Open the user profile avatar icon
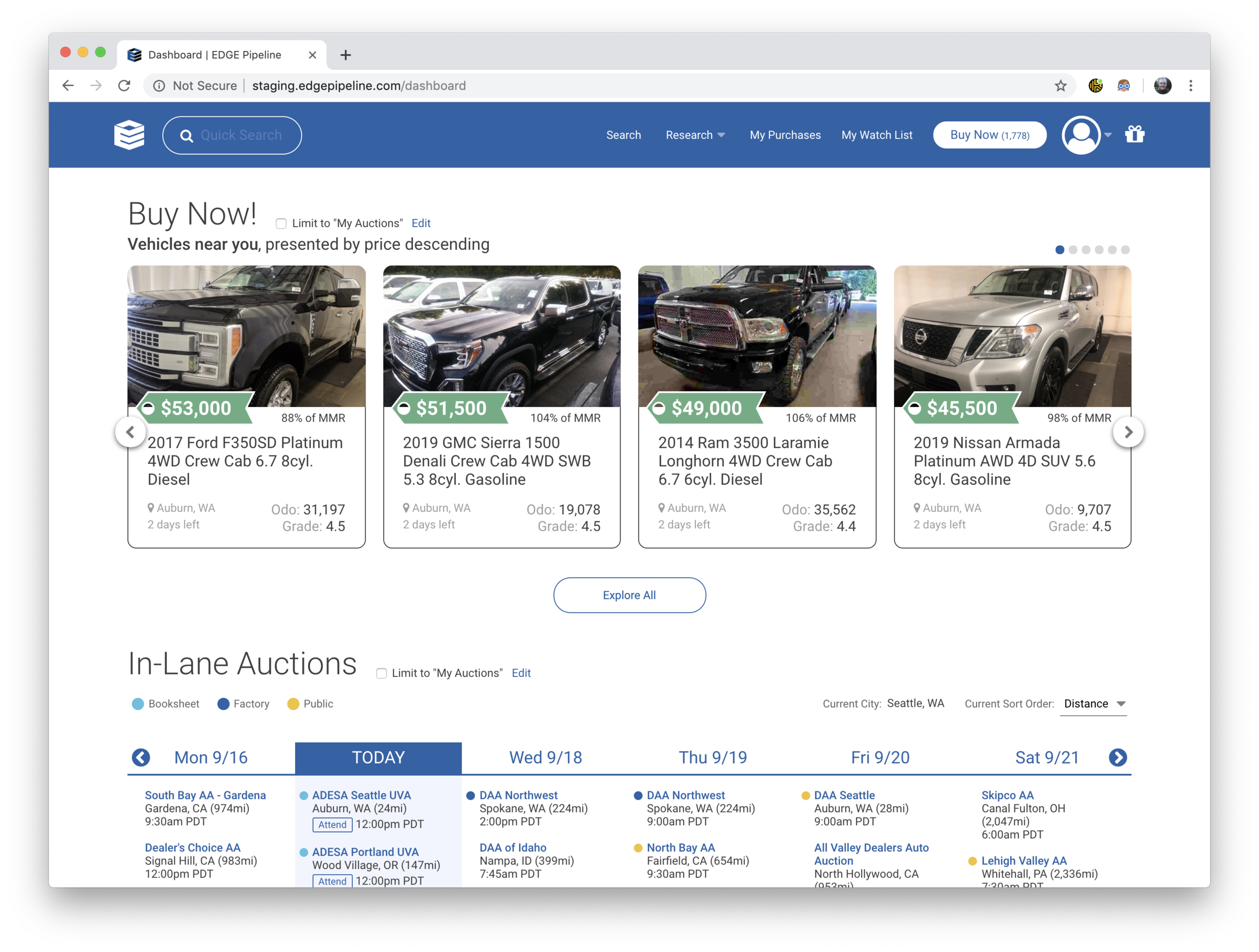 [1081, 135]
